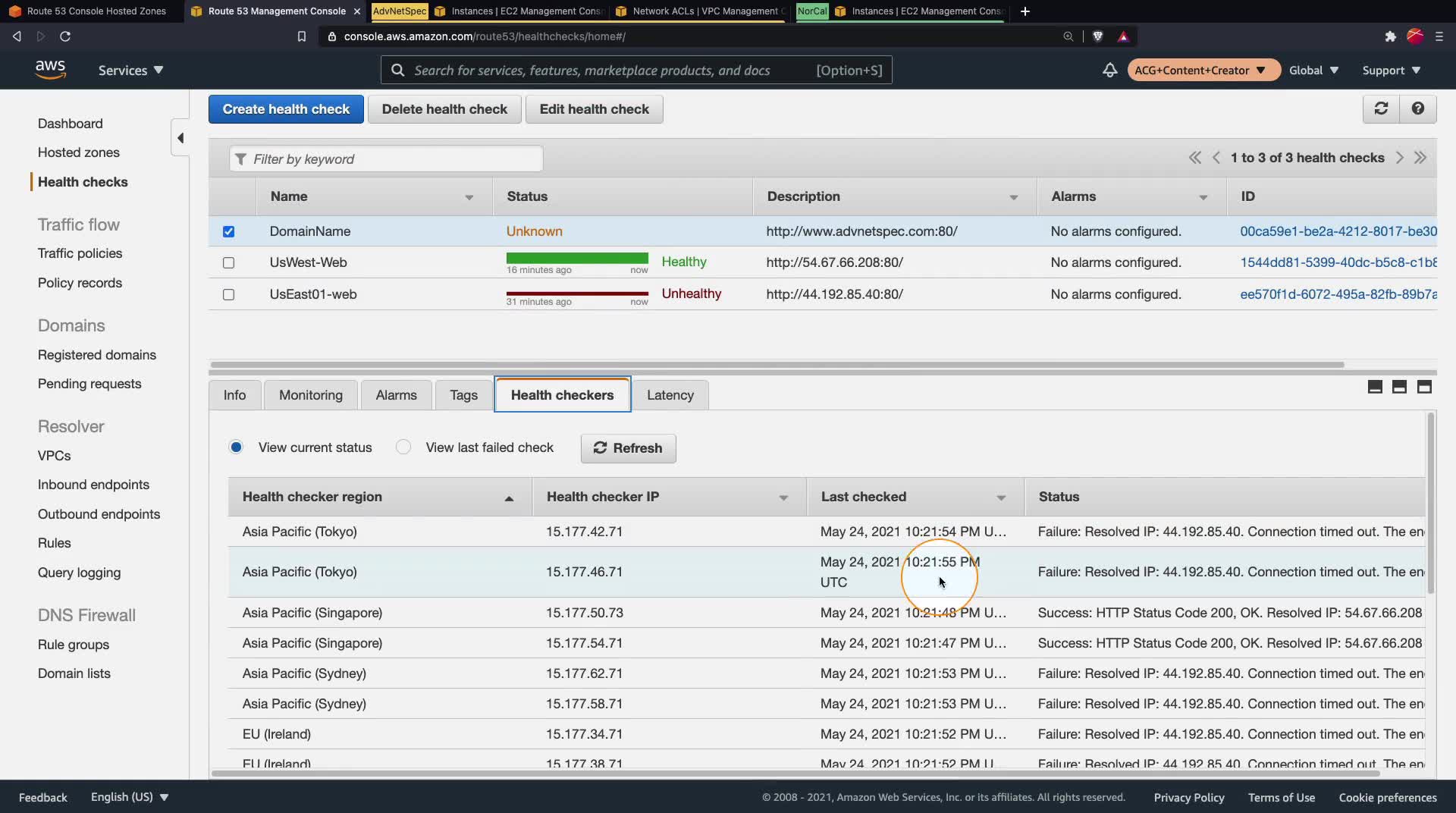
Task: Click the refresh icon in top-right toolbar
Action: click(1381, 108)
